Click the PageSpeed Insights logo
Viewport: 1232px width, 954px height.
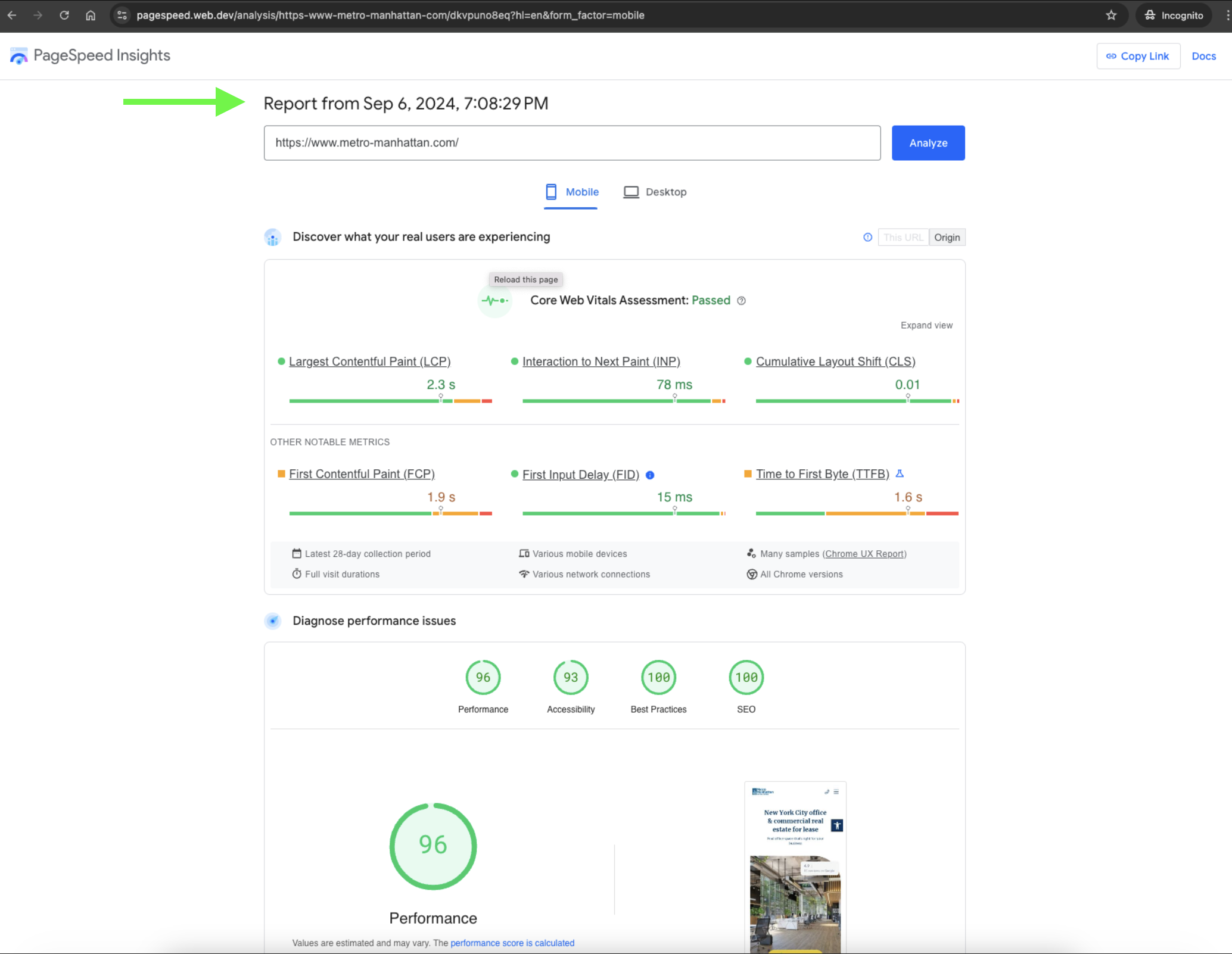coord(90,55)
